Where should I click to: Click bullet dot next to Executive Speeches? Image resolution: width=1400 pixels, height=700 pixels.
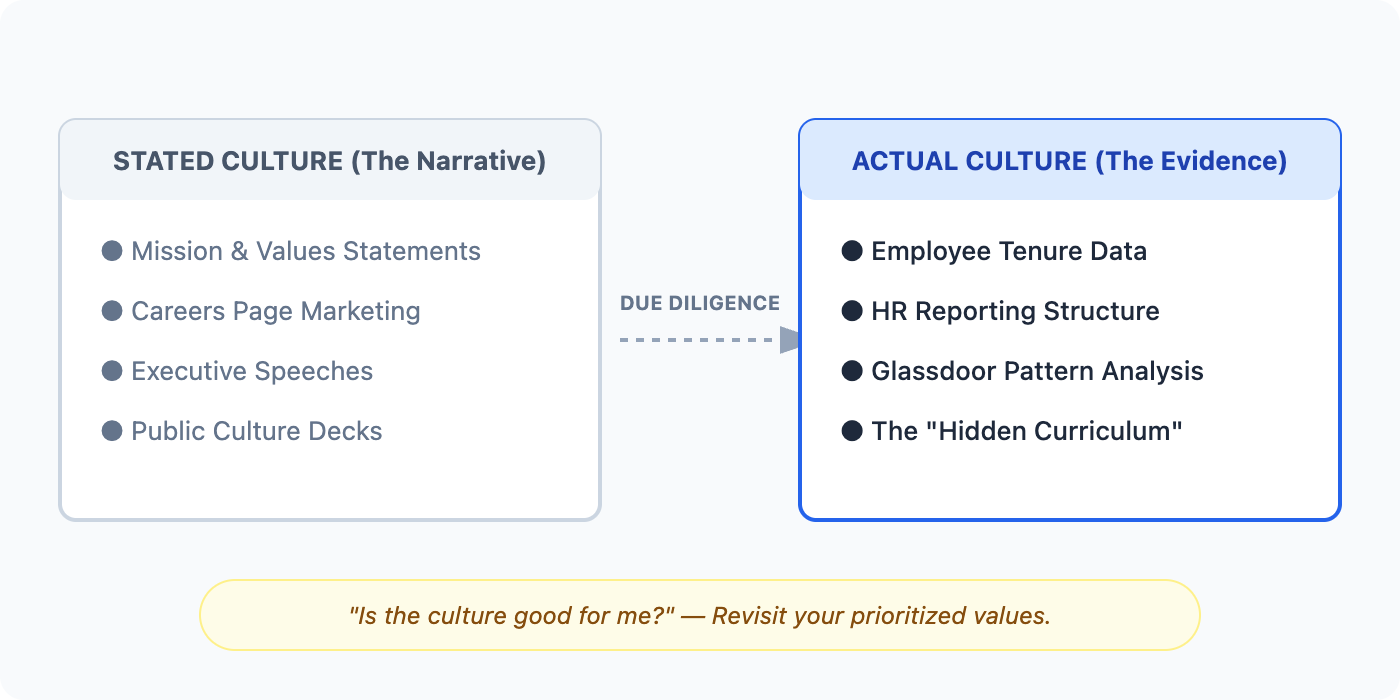[x=112, y=371]
